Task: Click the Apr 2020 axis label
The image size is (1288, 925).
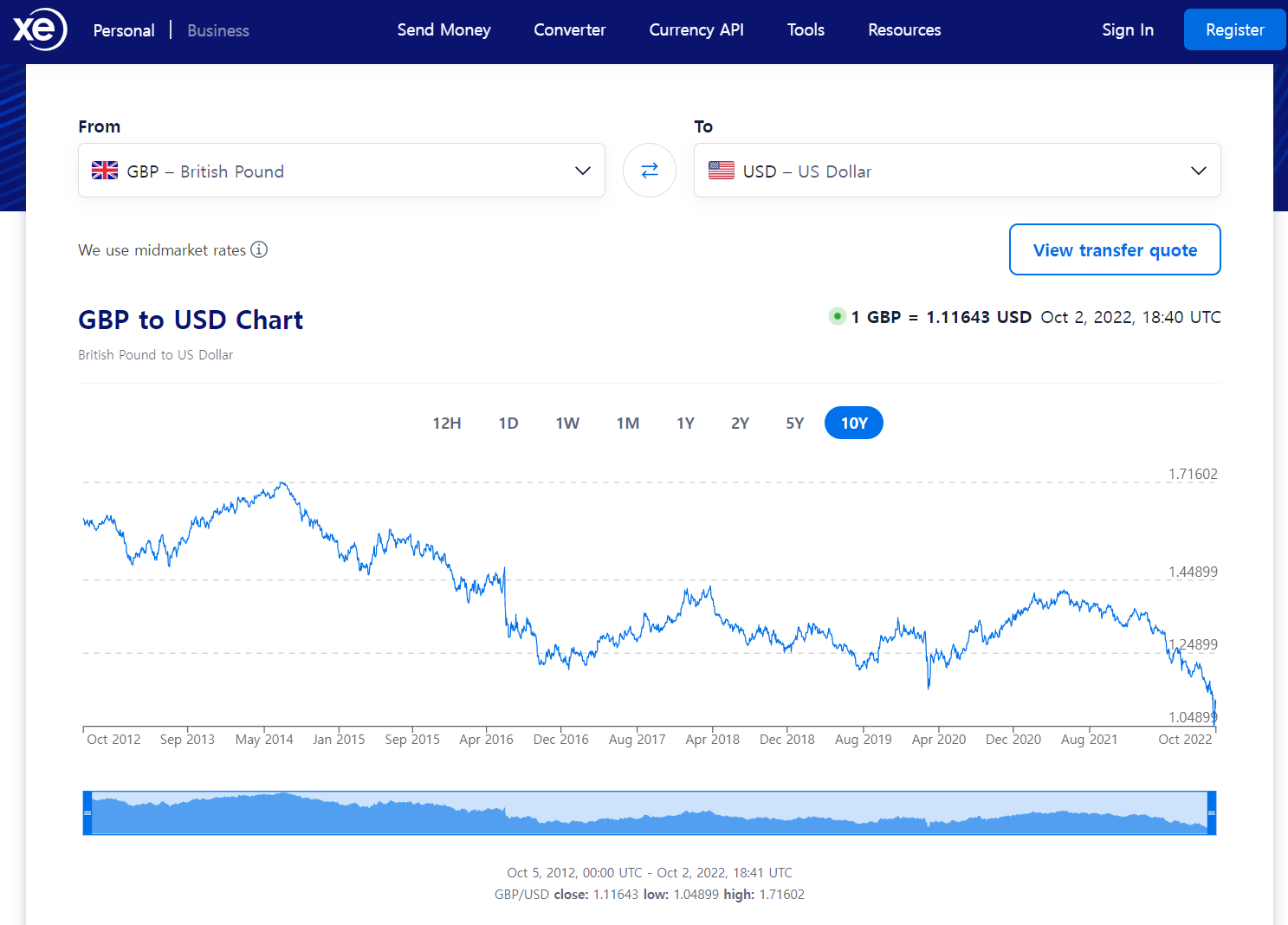Action: 939,739
